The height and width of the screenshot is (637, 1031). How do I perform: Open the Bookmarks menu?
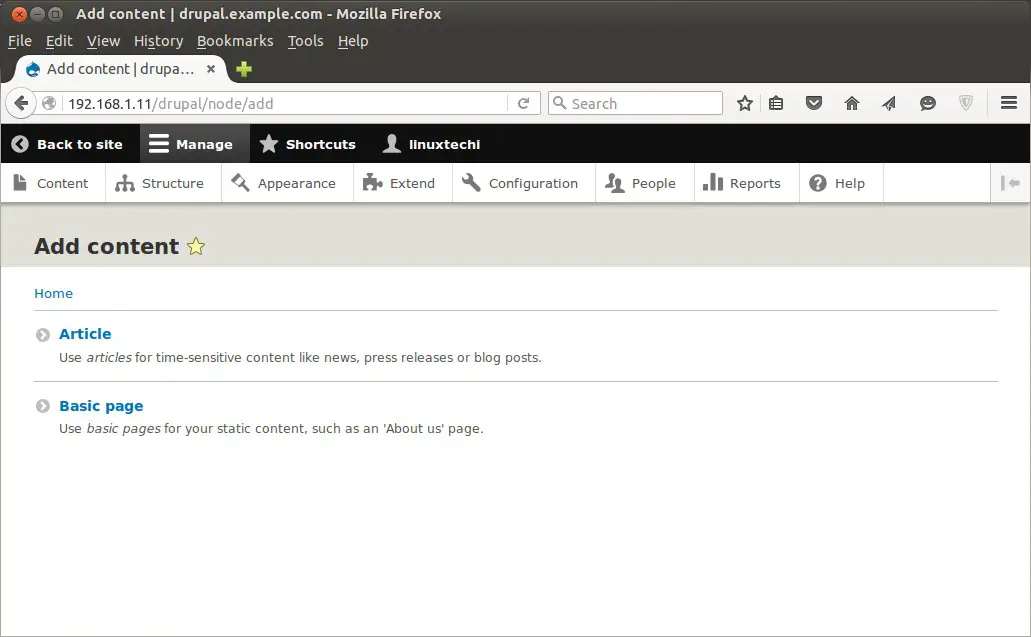click(x=235, y=41)
